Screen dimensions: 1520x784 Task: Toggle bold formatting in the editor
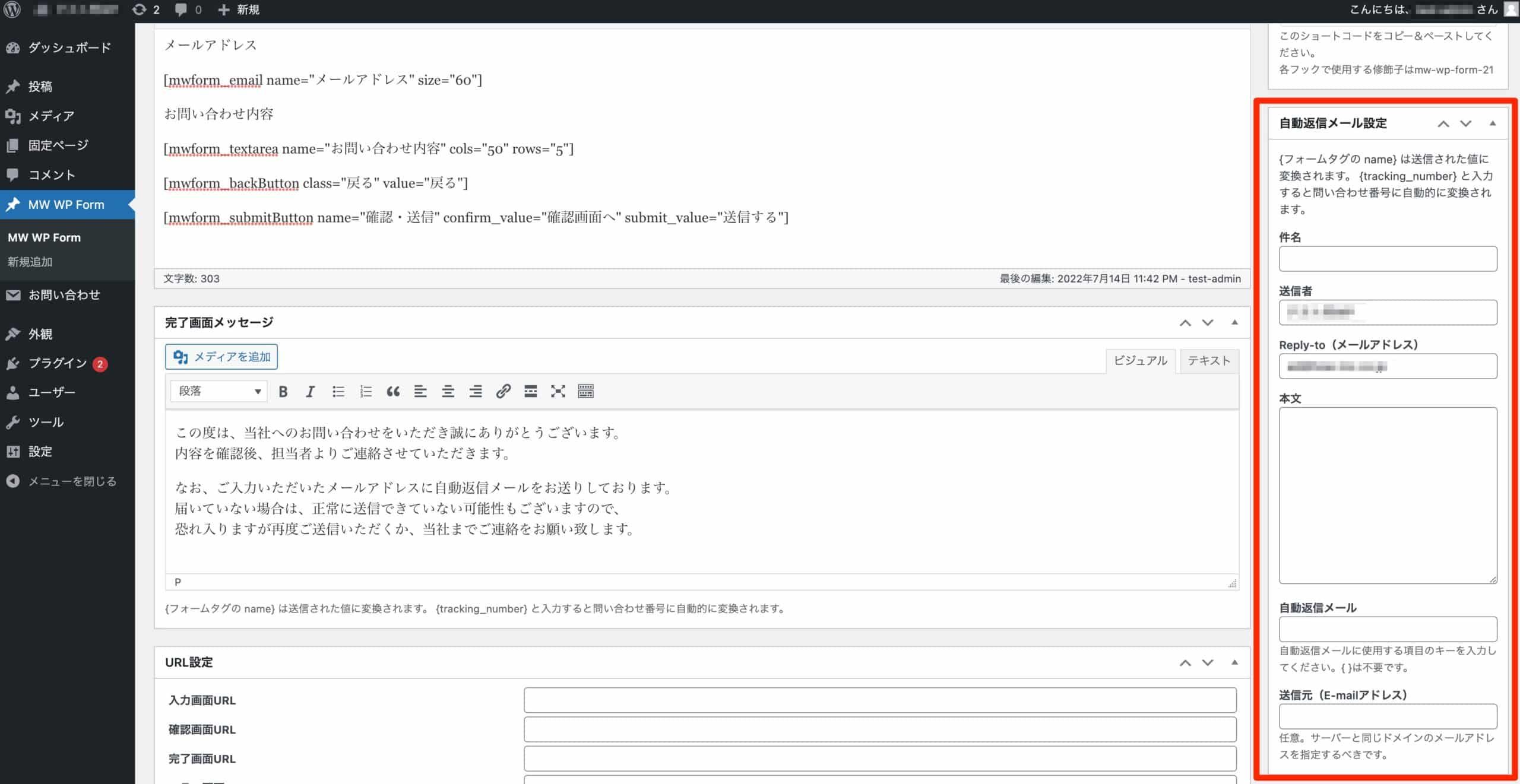coord(284,391)
